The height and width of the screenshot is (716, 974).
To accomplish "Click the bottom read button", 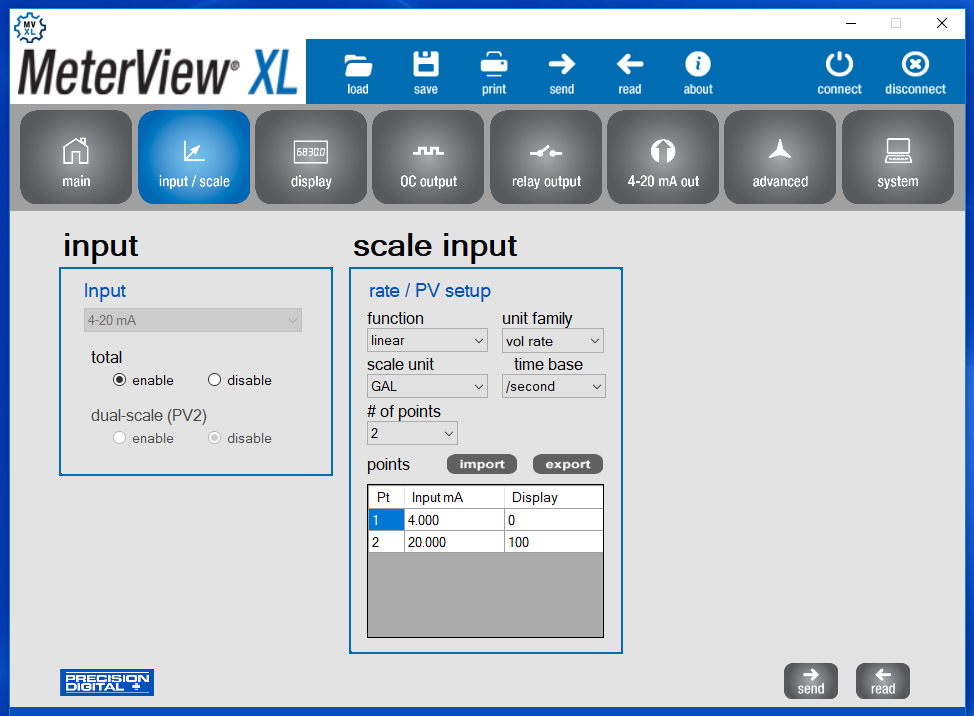I will (x=883, y=681).
